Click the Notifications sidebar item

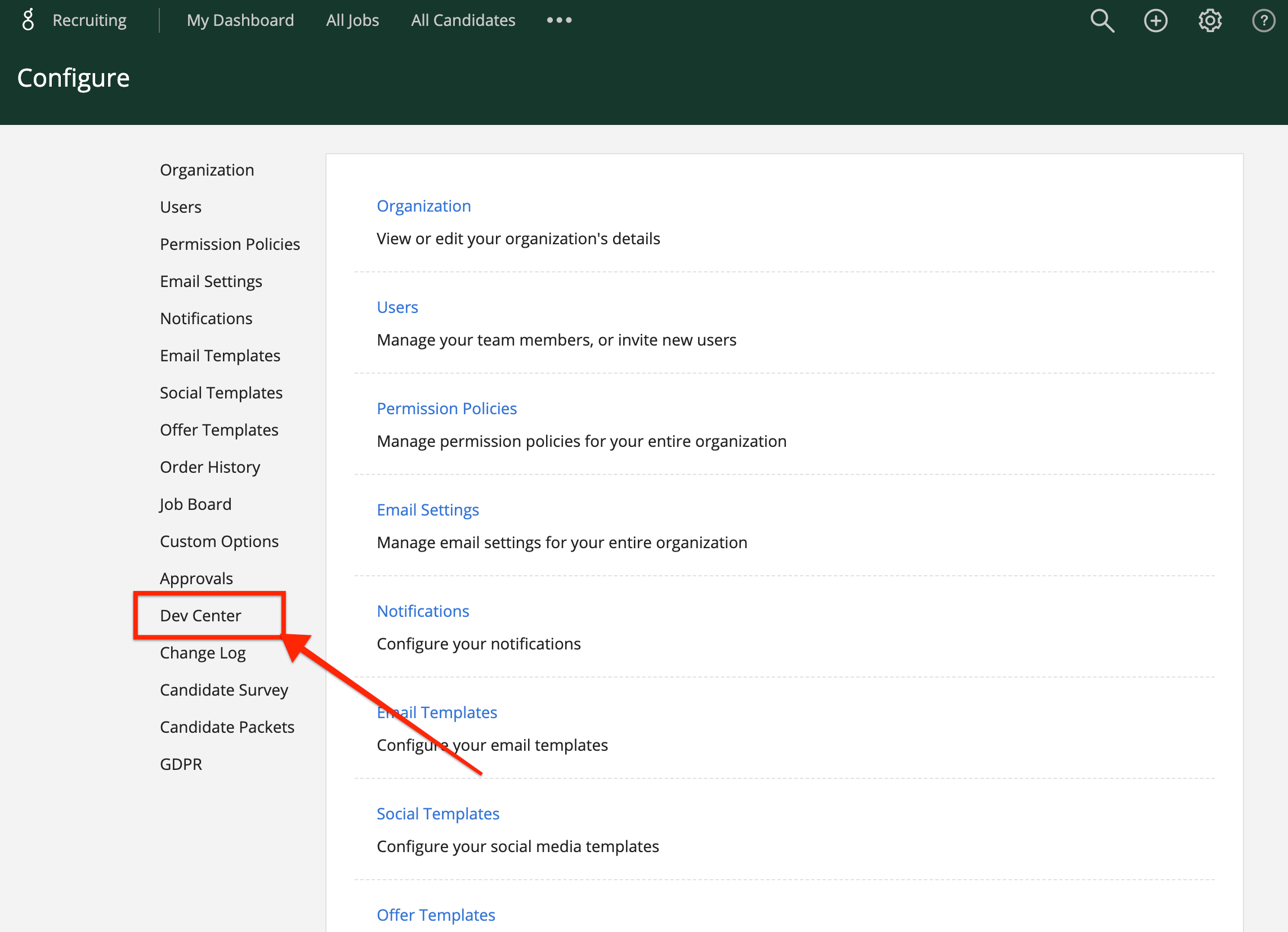tap(207, 318)
